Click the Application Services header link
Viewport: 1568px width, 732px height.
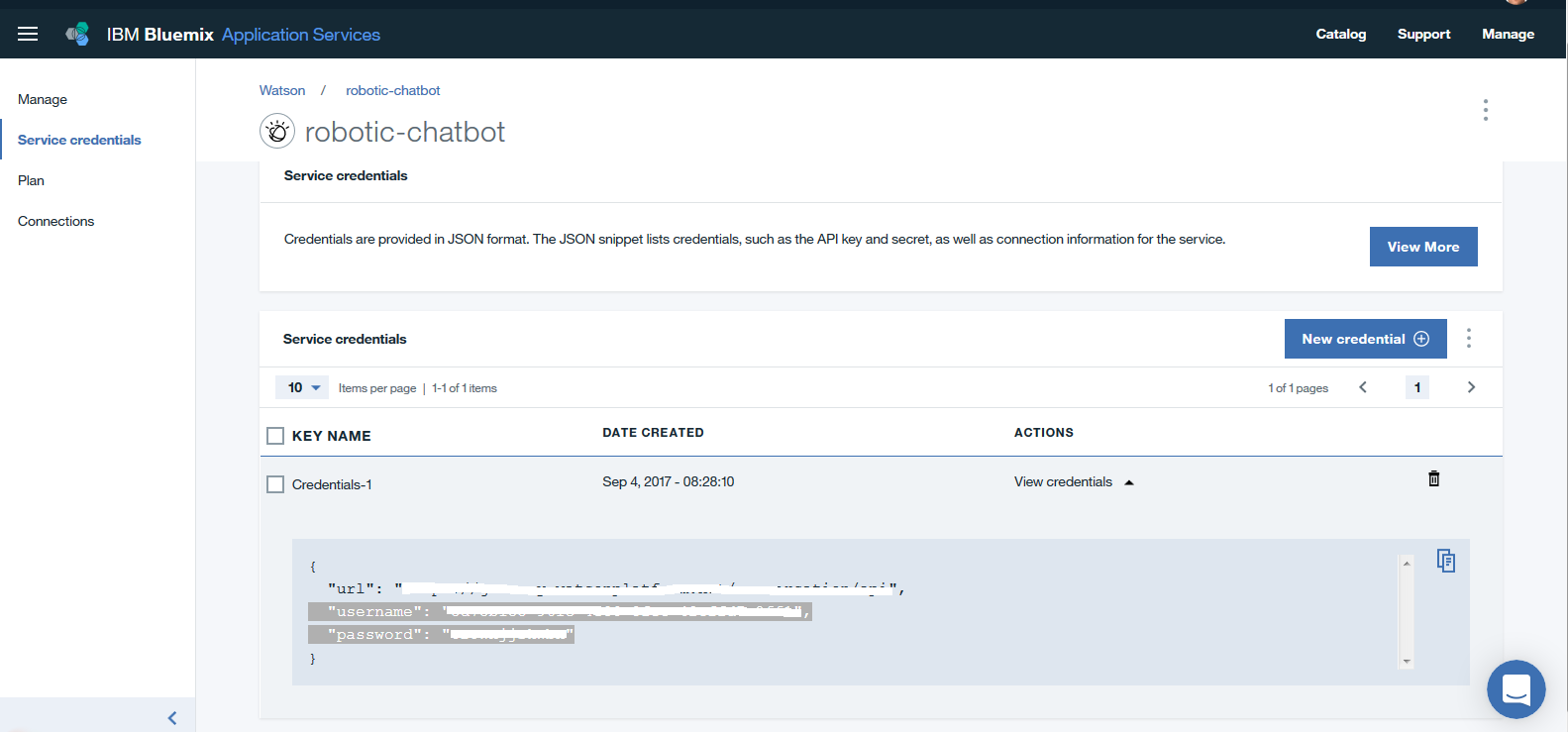pos(301,35)
